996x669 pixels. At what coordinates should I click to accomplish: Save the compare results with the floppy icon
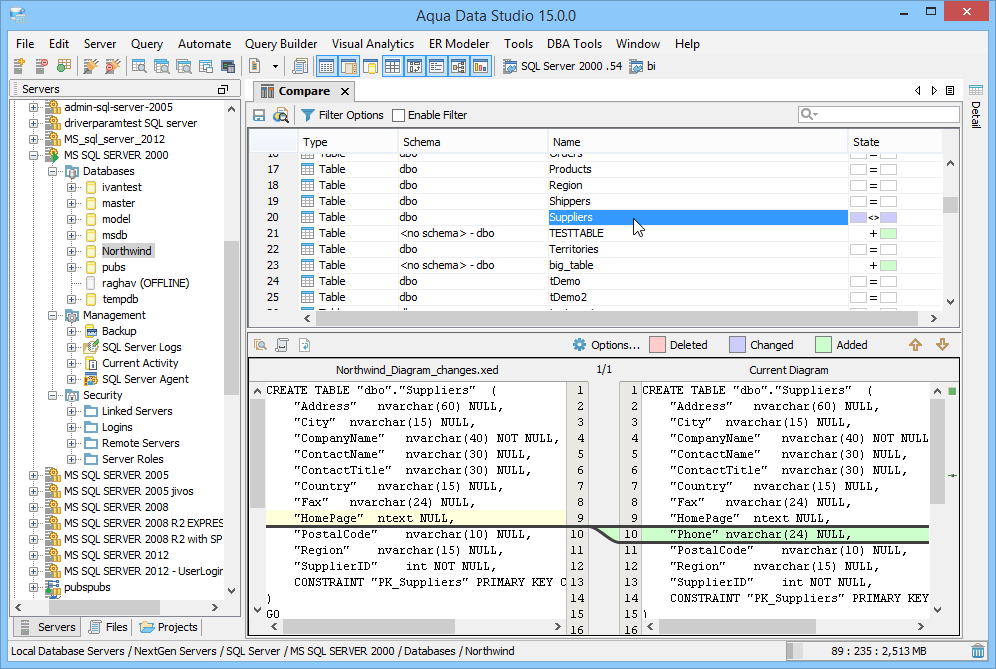[x=259, y=115]
